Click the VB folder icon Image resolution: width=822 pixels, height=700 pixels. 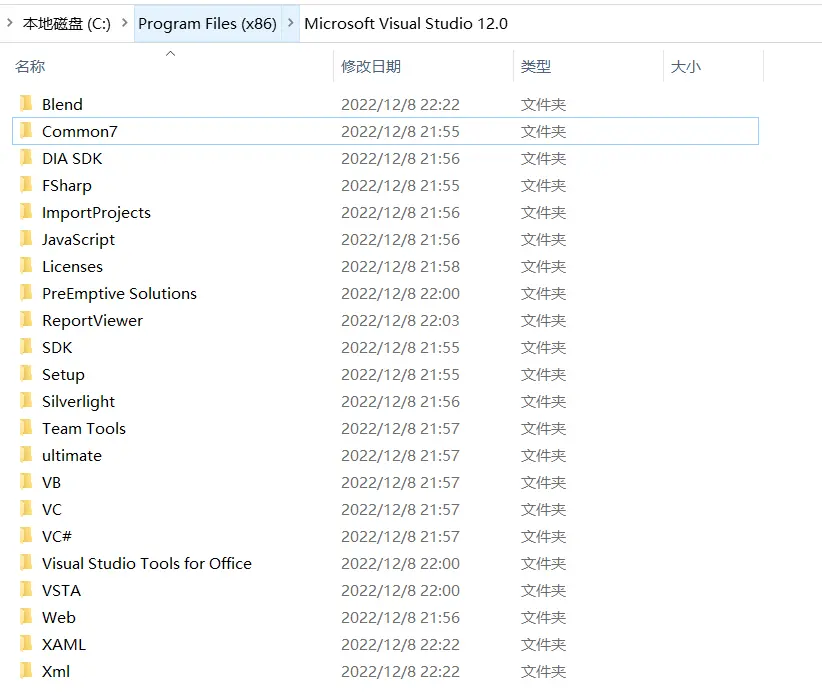point(26,481)
